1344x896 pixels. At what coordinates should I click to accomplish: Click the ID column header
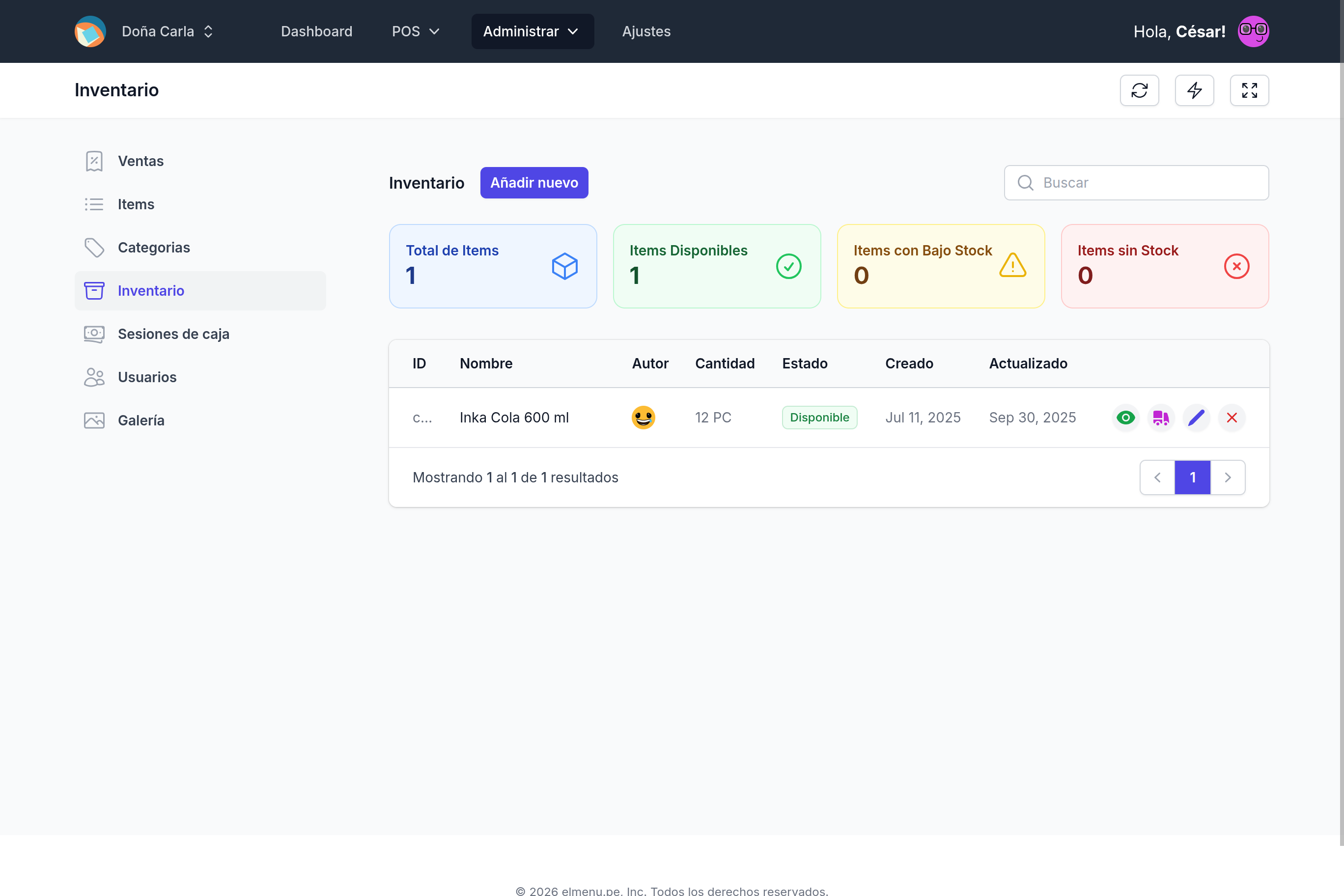tap(419, 364)
